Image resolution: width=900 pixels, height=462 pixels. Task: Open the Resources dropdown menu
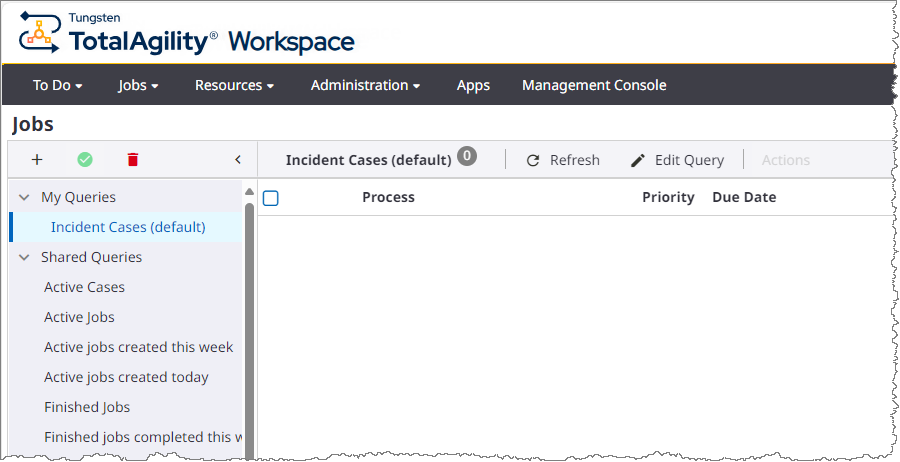(x=234, y=86)
